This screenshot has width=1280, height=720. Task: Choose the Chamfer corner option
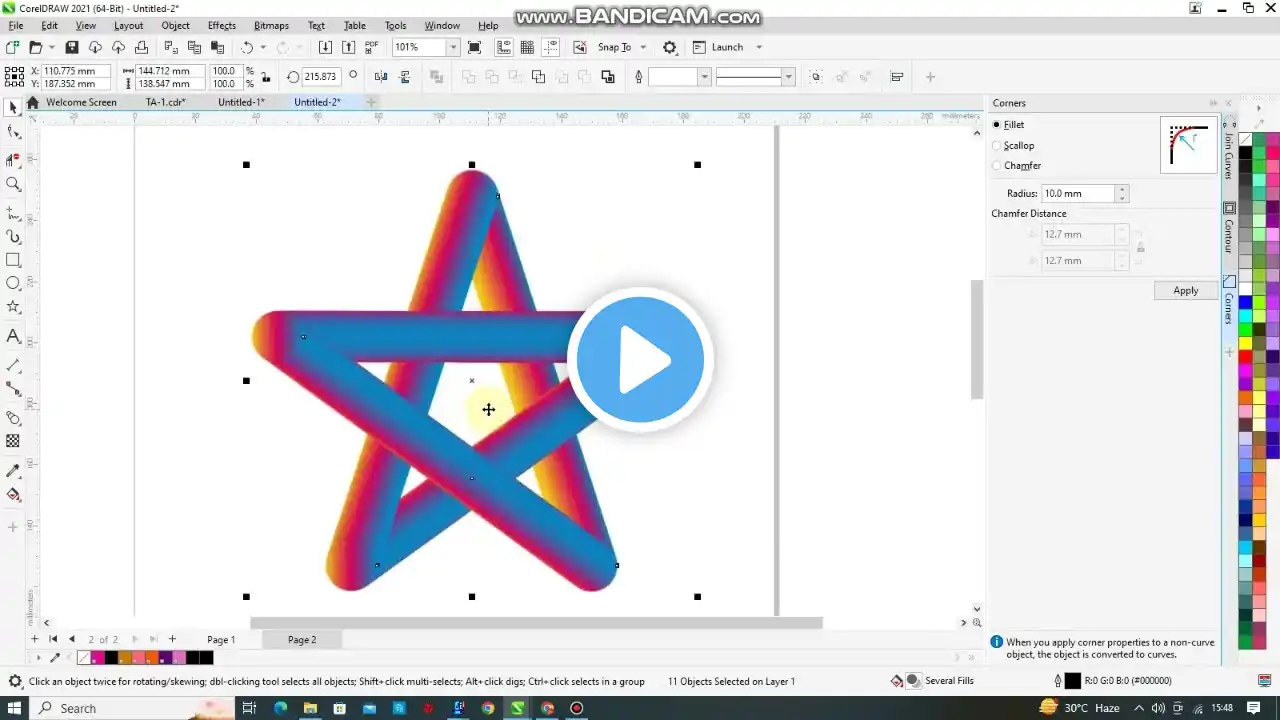[x=996, y=165]
